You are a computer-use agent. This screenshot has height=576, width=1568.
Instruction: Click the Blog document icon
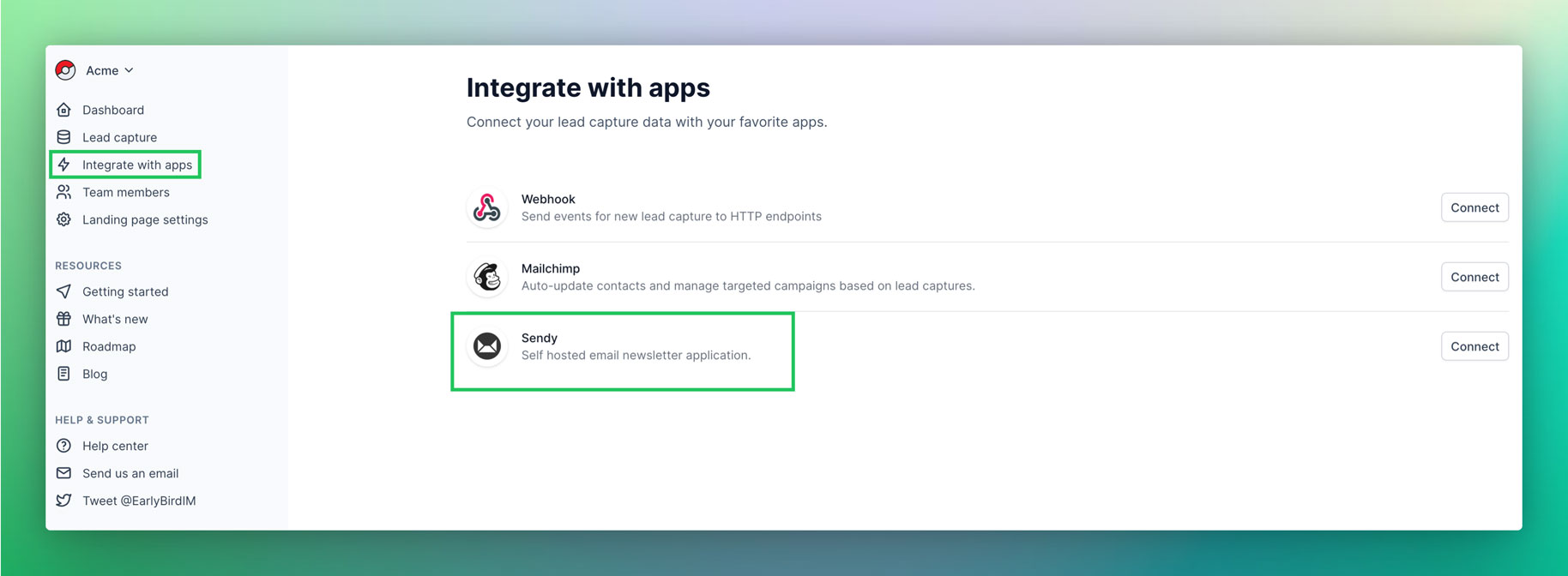(63, 374)
